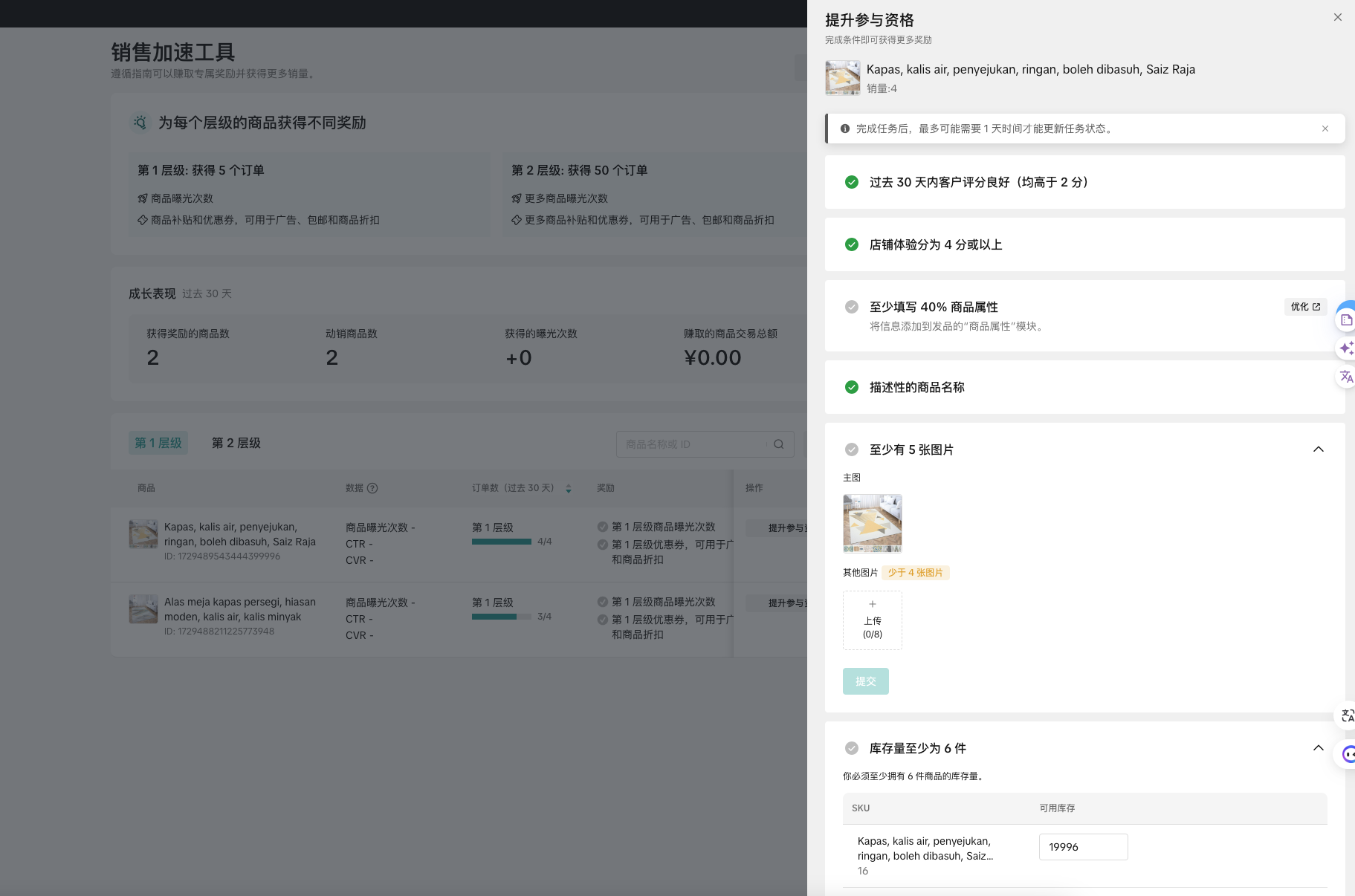Click the translate floating icon

click(1346, 377)
